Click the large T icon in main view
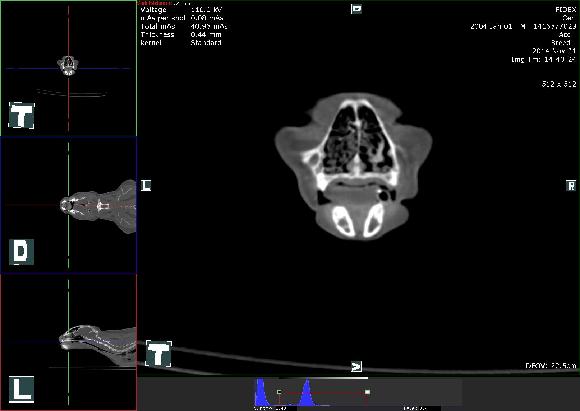Screen dimensions: 580x411 pos(159,354)
